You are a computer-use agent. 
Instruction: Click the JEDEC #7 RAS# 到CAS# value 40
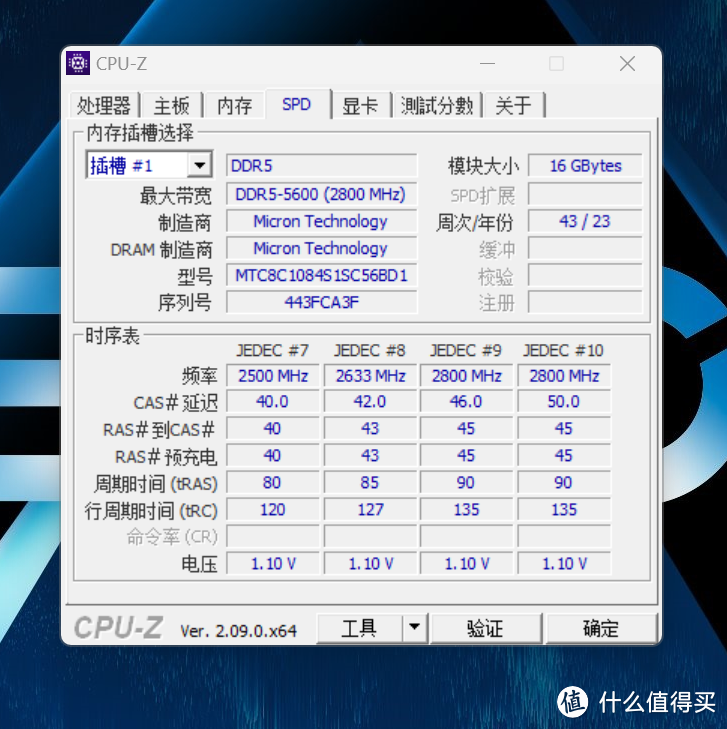point(273,428)
